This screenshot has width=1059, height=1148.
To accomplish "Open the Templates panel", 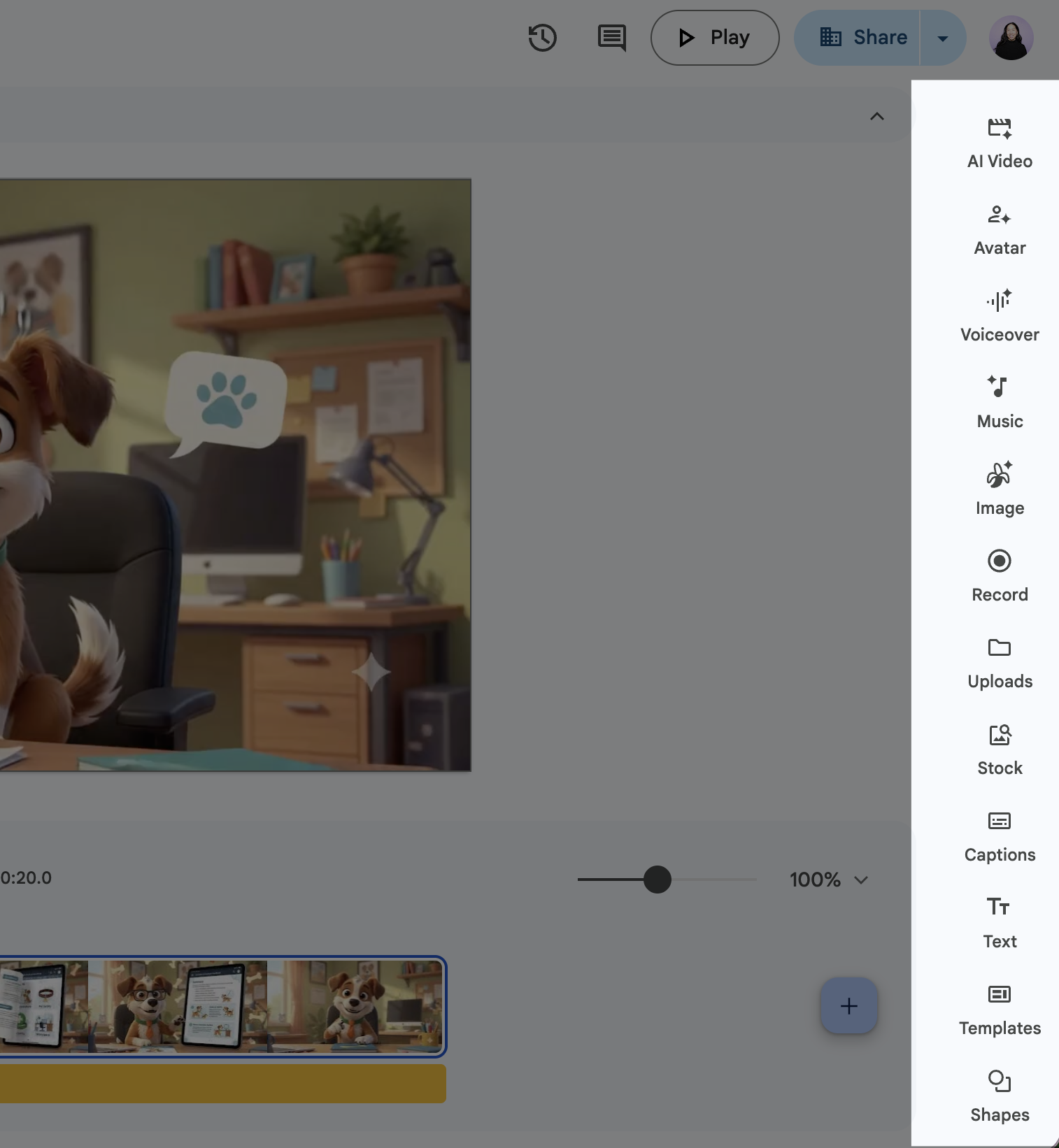I will pos(1000,1010).
